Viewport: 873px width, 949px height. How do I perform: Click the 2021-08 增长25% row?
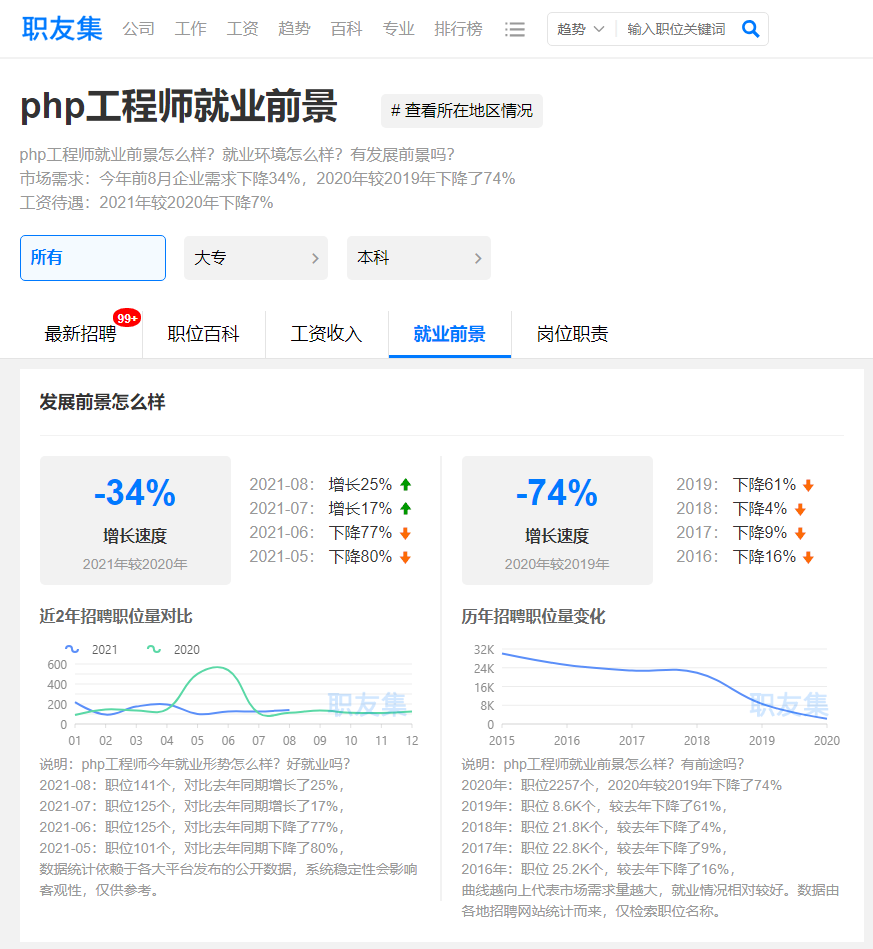(x=331, y=485)
